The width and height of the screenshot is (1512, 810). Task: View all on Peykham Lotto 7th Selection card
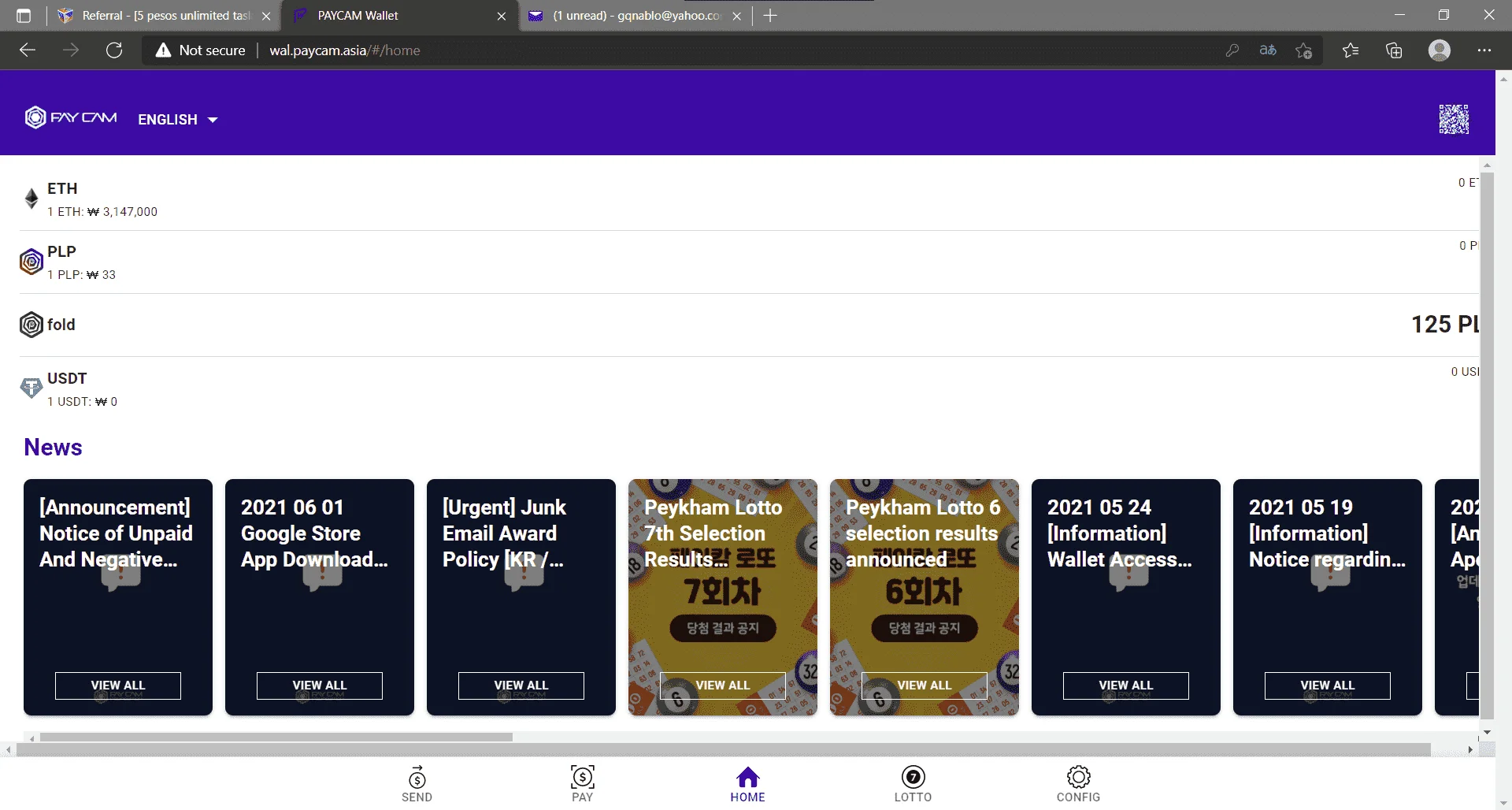723,686
